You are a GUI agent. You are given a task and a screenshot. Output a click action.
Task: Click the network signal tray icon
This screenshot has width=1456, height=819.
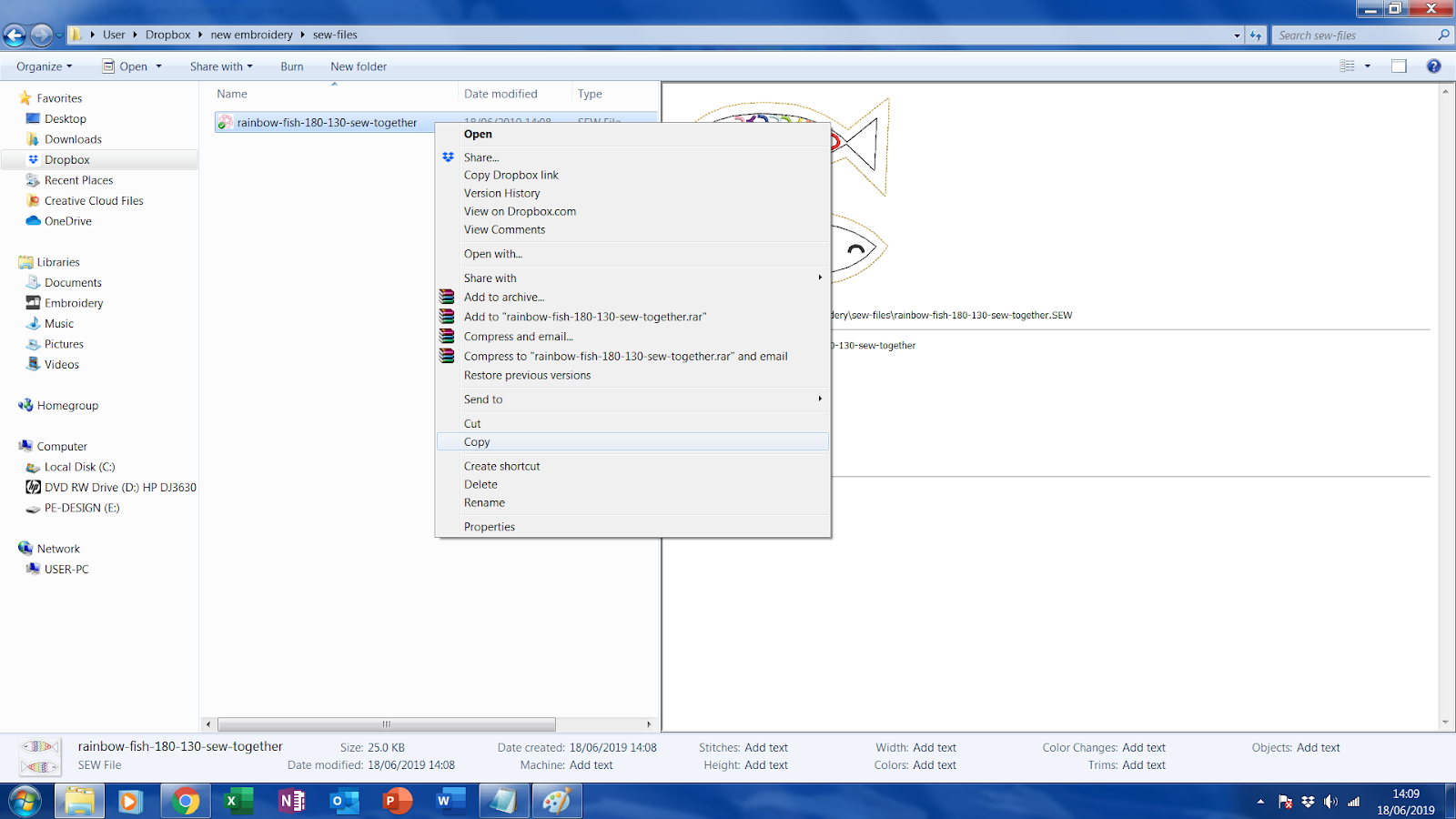1354,802
